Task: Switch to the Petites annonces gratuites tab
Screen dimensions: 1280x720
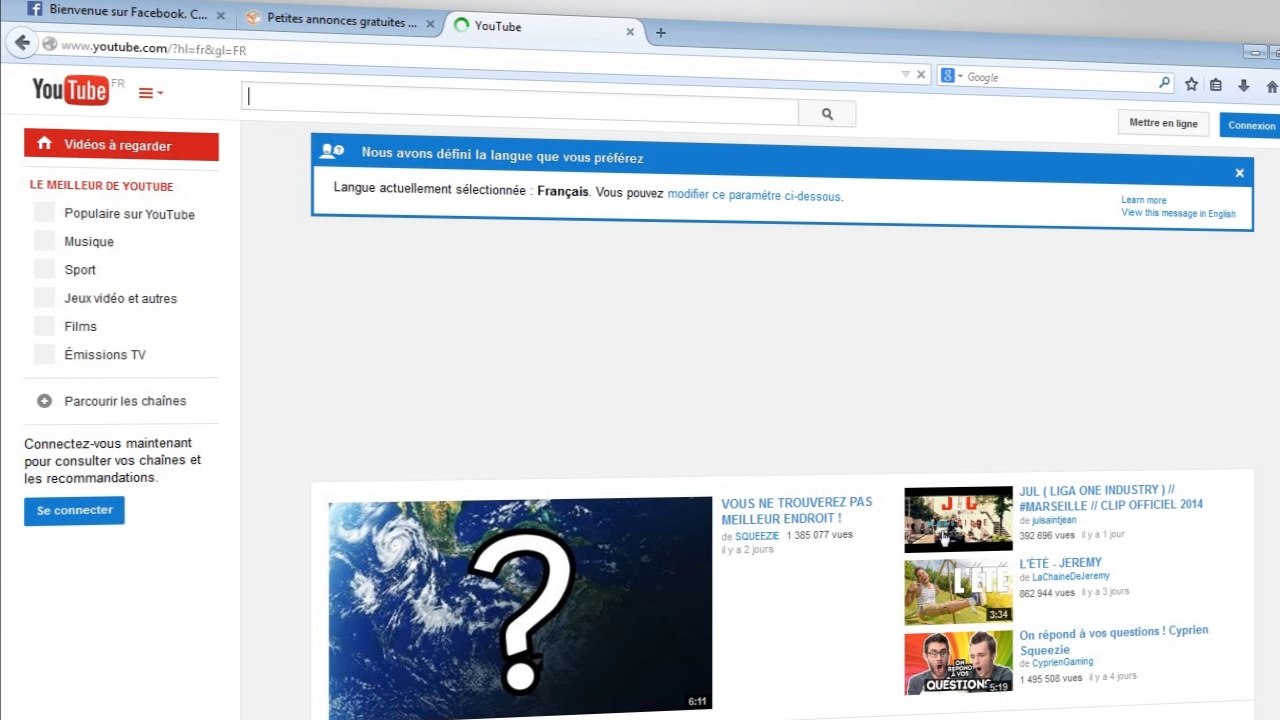Action: tap(341, 21)
